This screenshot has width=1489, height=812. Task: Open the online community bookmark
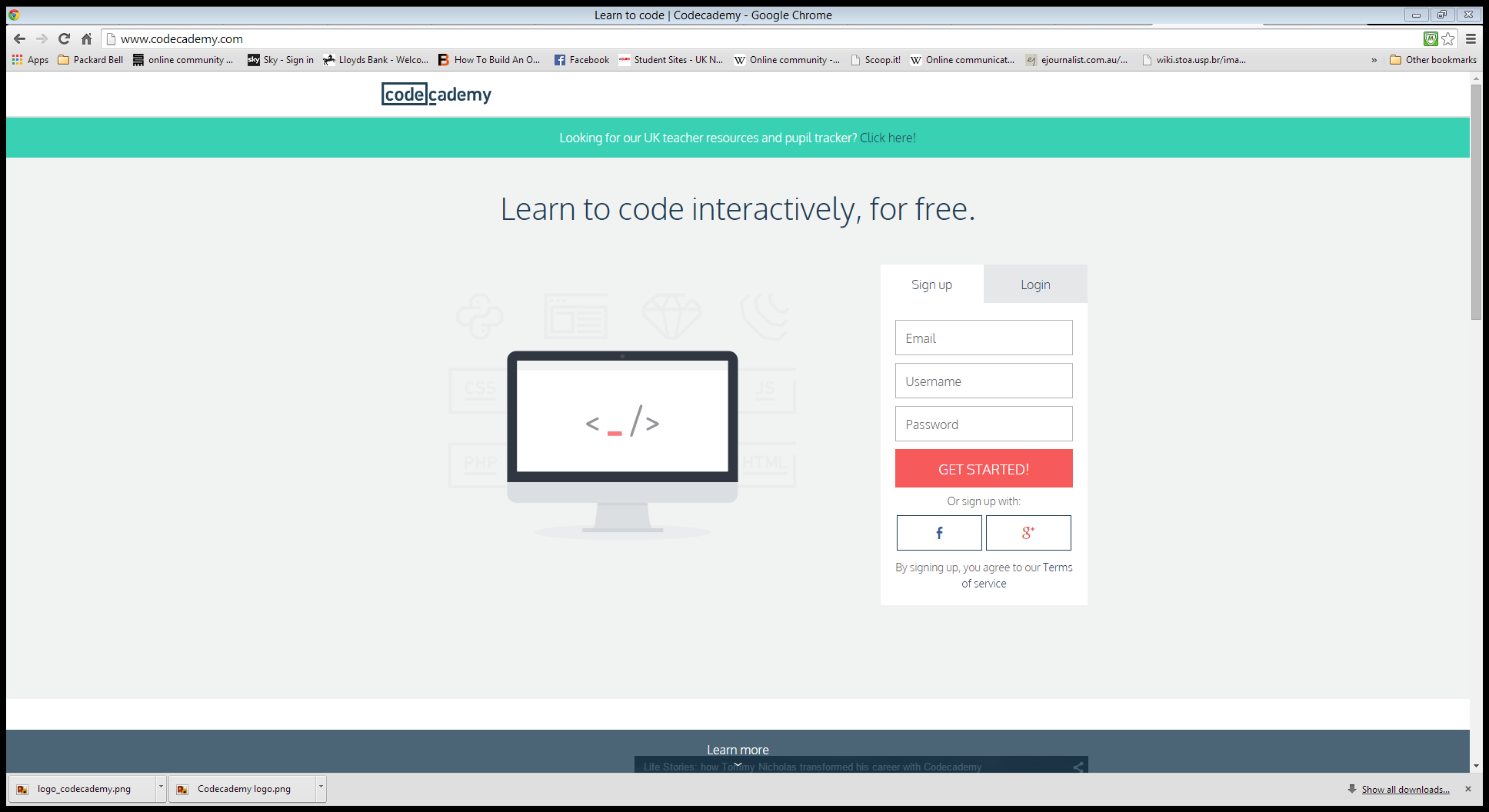[x=183, y=60]
